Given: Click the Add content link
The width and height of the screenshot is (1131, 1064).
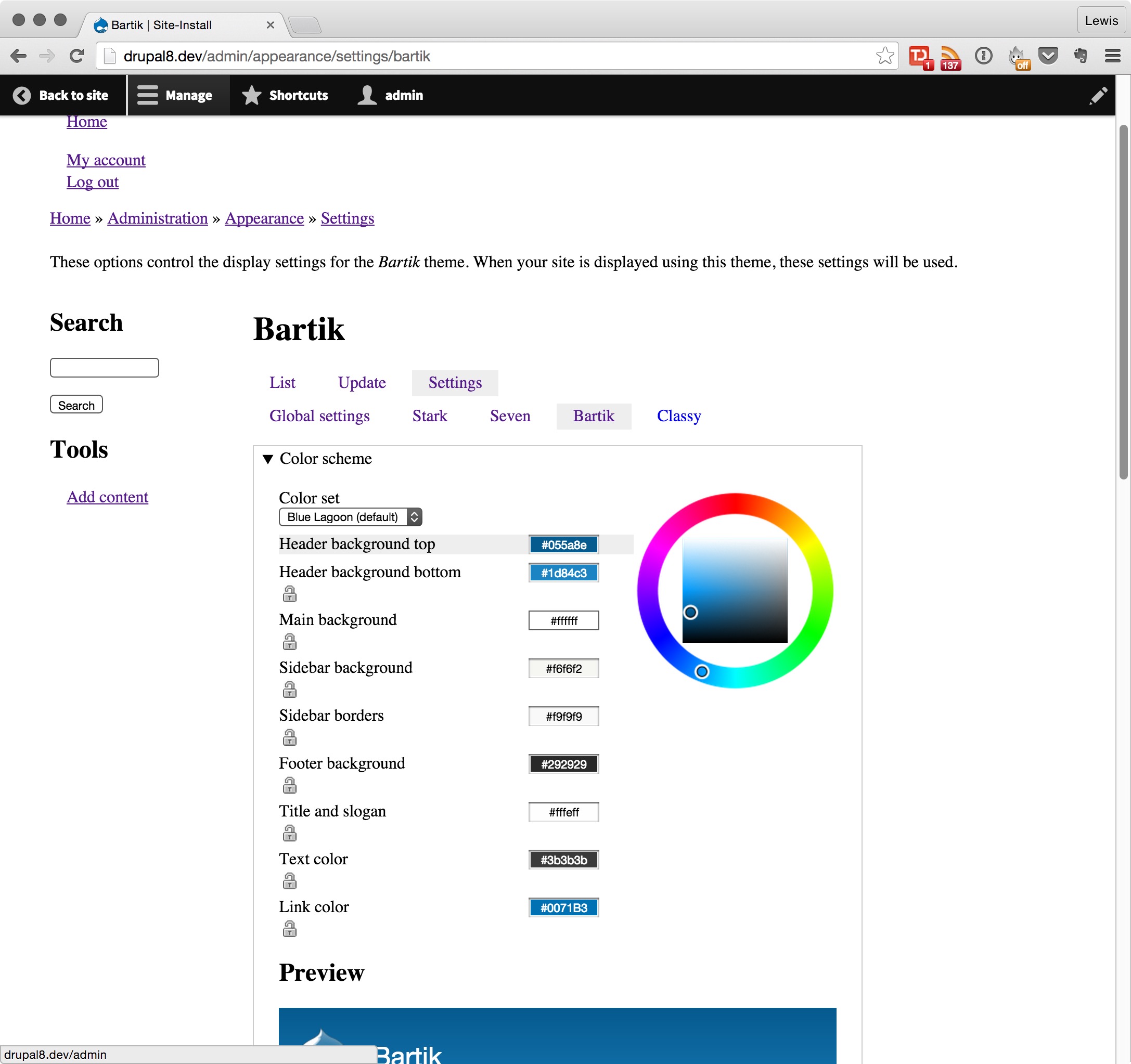Looking at the screenshot, I should [108, 497].
